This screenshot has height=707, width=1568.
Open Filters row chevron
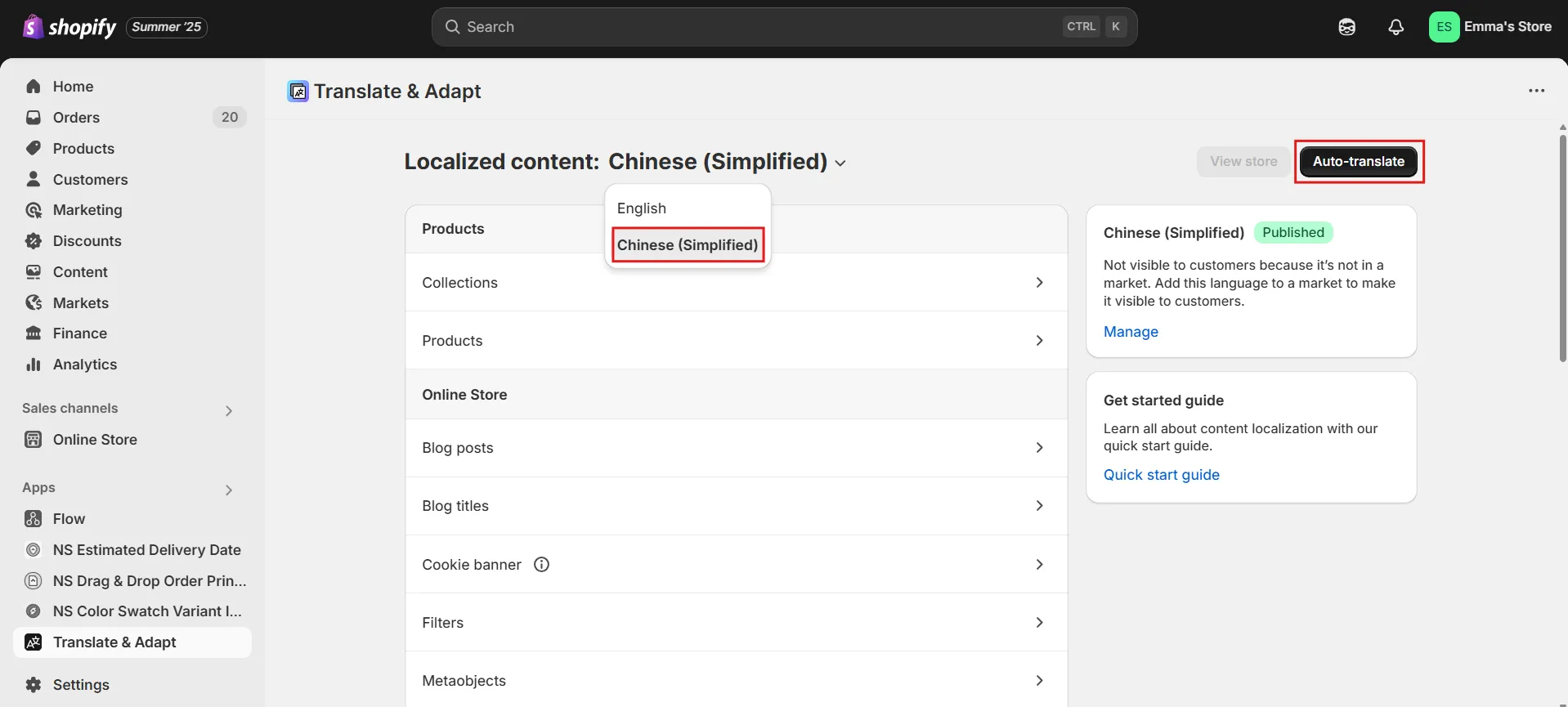(x=1040, y=623)
